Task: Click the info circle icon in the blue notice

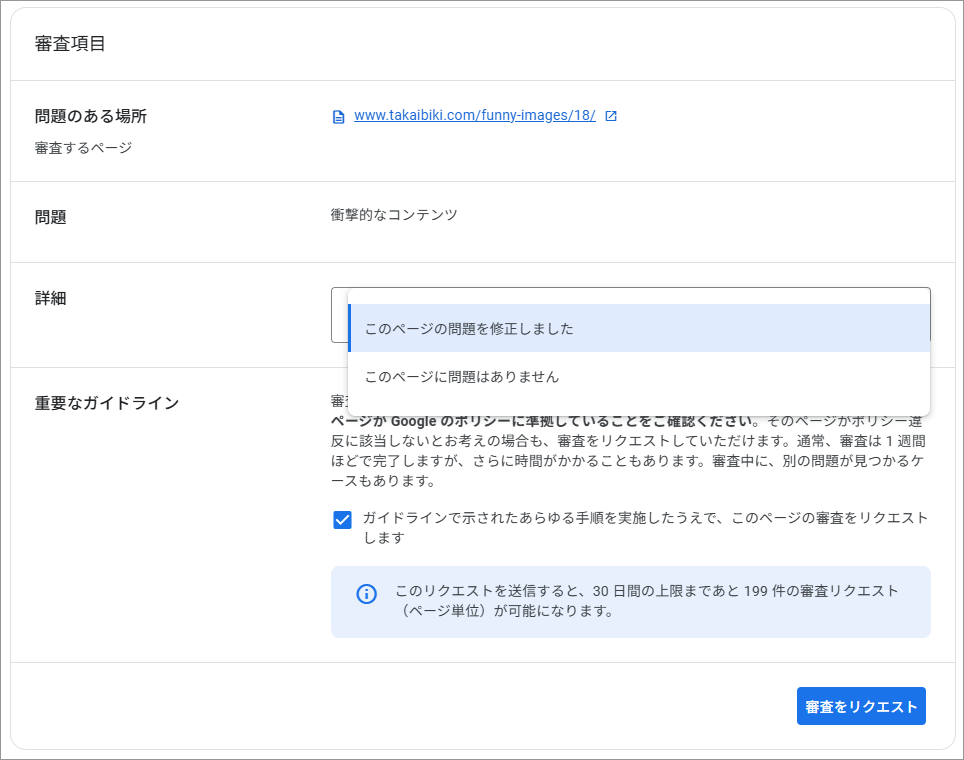Action: pyautogui.click(x=366, y=594)
